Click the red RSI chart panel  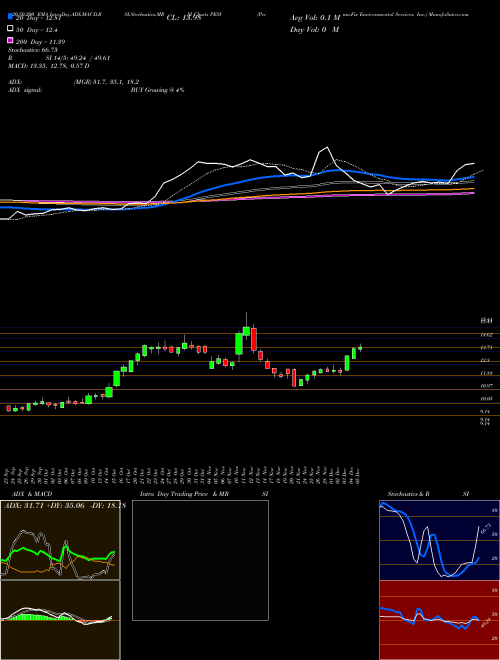pyautogui.click(x=440, y=620)
